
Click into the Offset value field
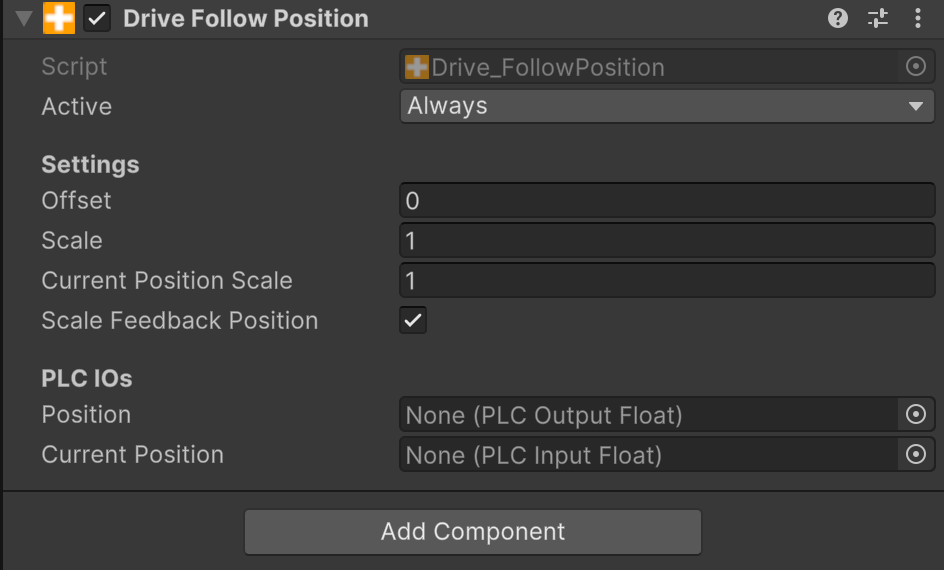coord(667,201)
